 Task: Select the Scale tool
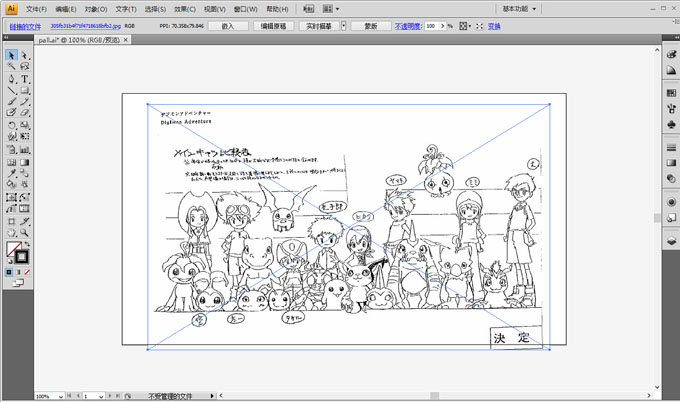pyautogui.click(x=25, y=125)
